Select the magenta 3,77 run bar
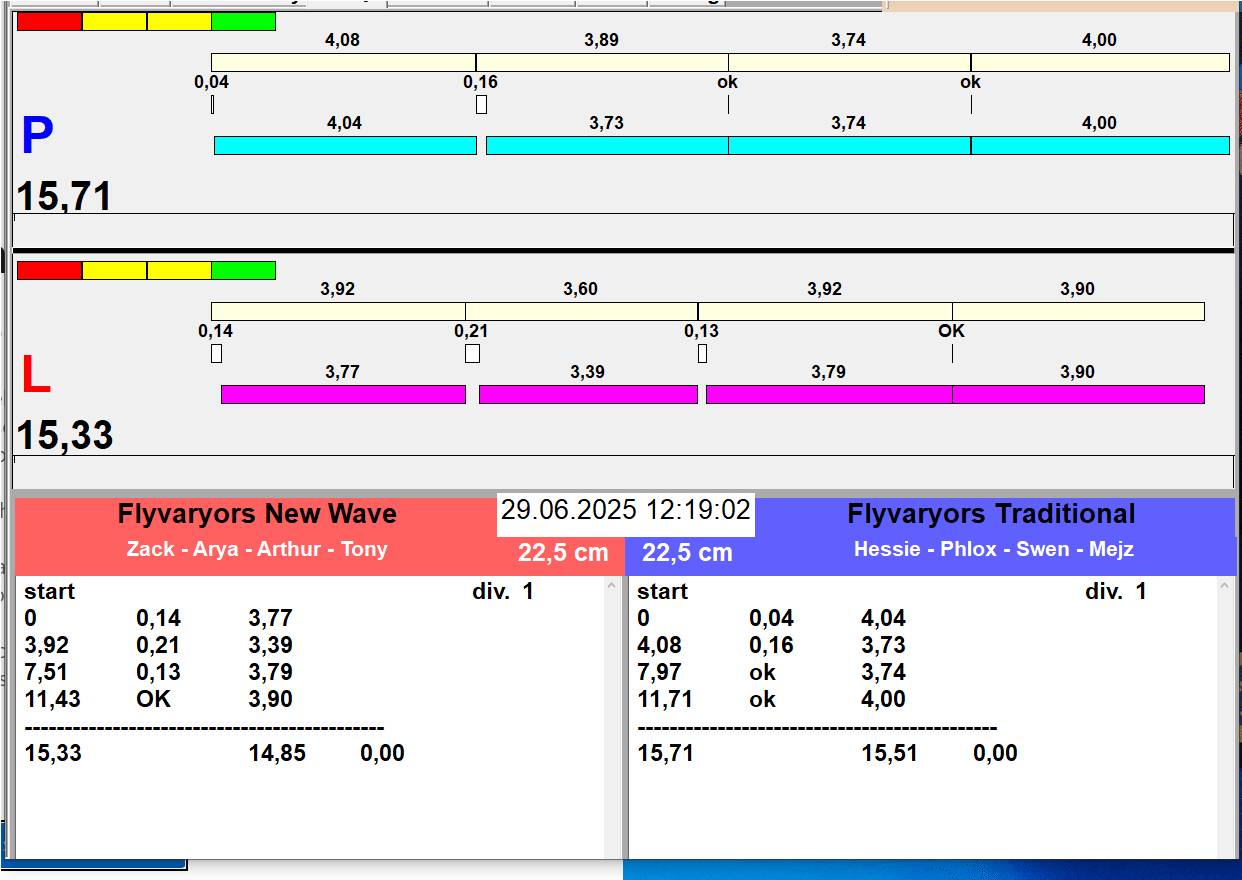The height and width of the screenshot is (880, 1242). (x=343, y=395)
